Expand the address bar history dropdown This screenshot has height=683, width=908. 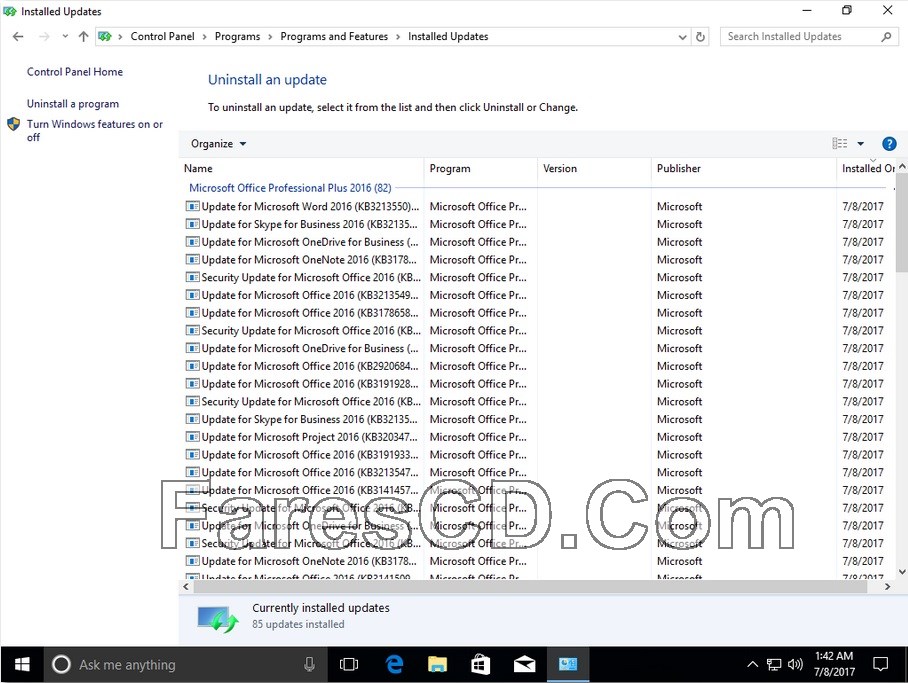[682, 37]
